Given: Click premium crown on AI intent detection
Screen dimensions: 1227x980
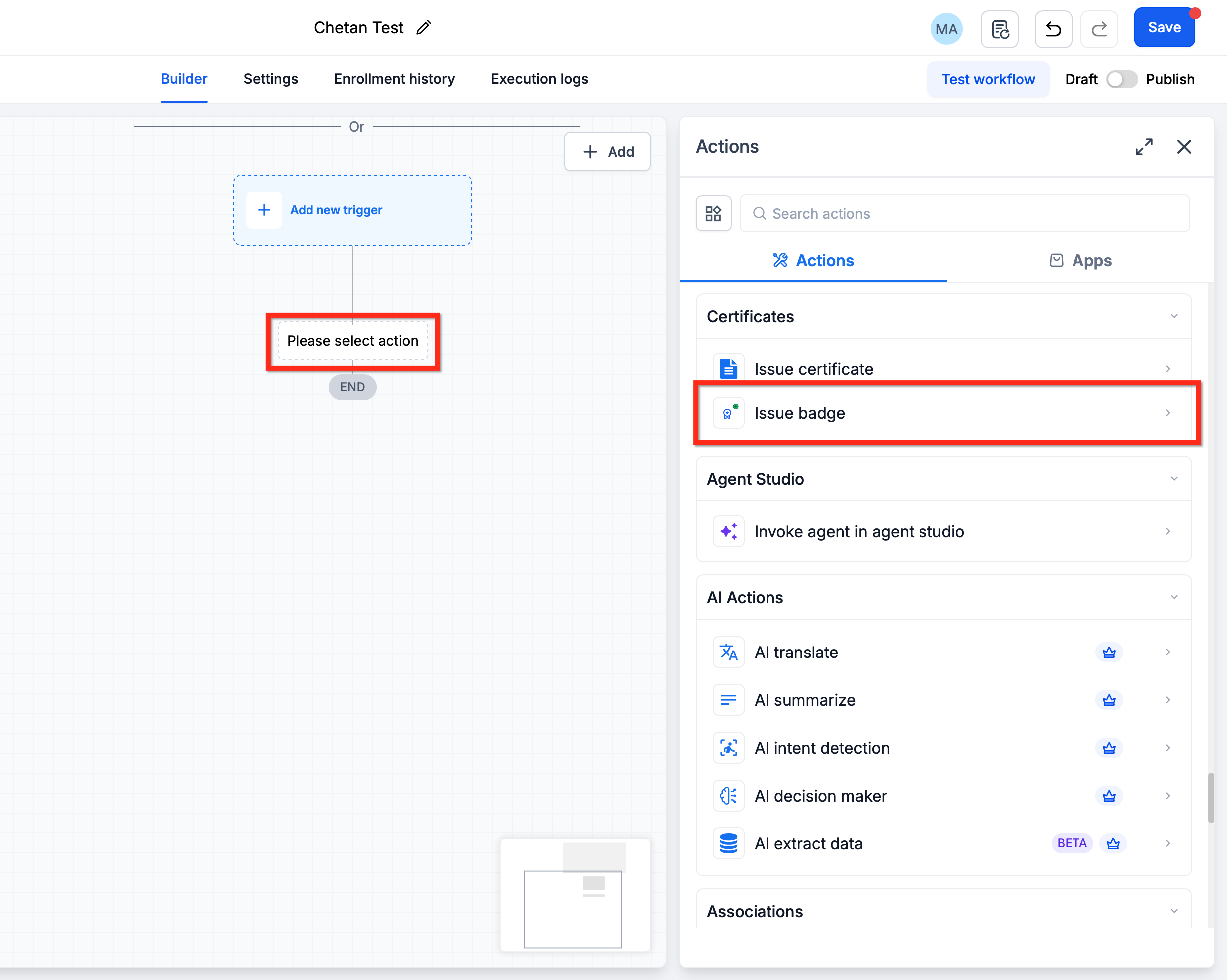Looking at the screenshot, I should click(1109, 748).
